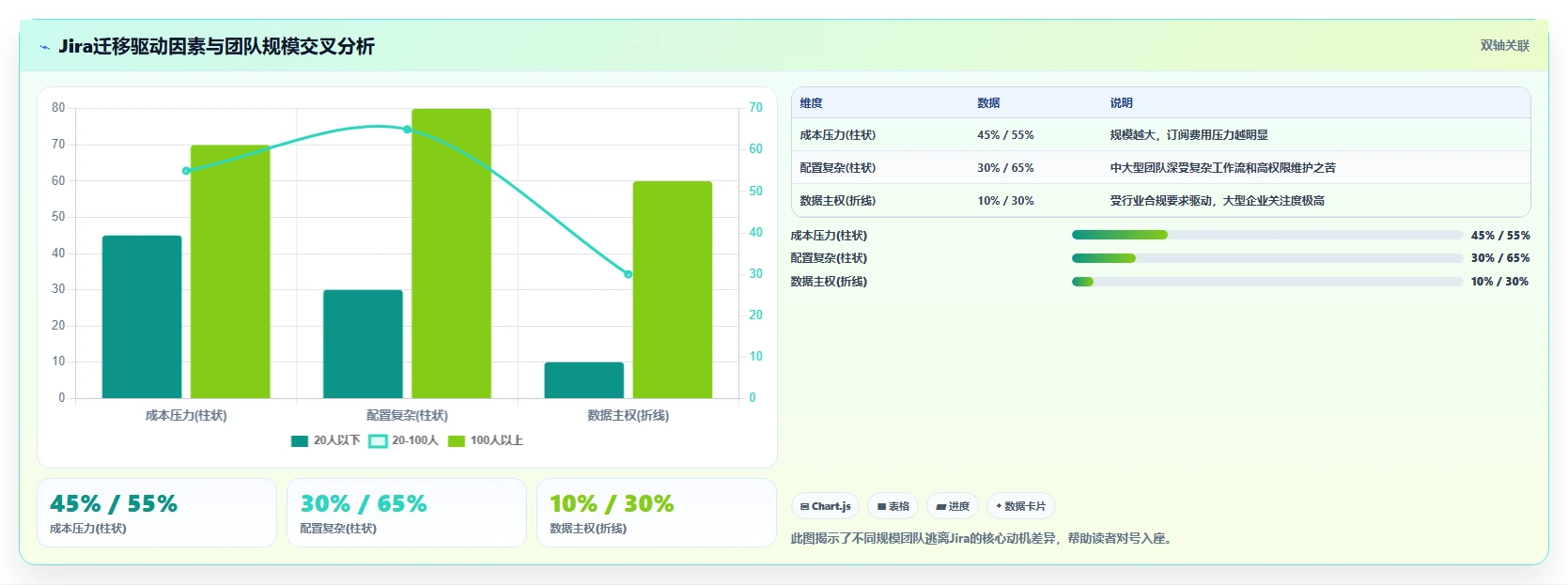1568x585 pixels.
Task: Click the 数据主权(折线) x-axis label
Action: point(629,415)
